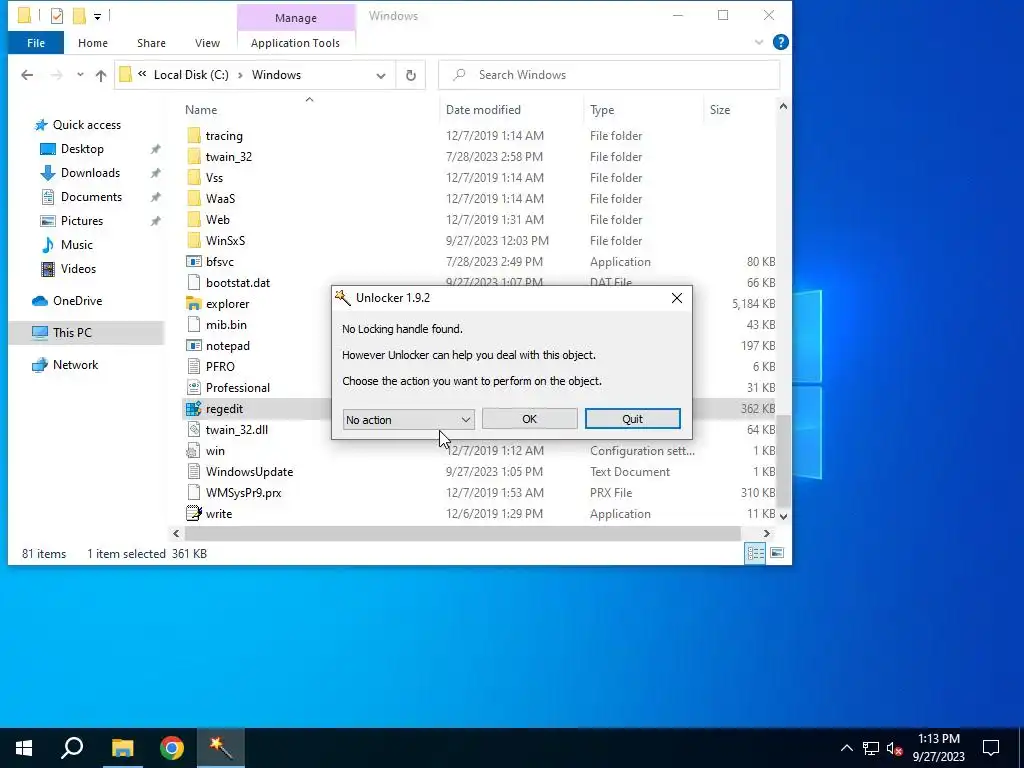Select the tracing folder icon
This screenshot has width=1024, height=768.
click(193, 136)
